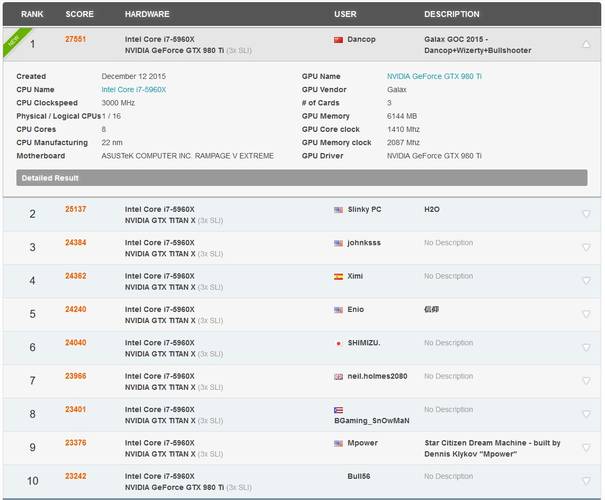Select the 'Galax GOC 2015' description text
Screen dimensions: 605x500
[x=453, y=39]
